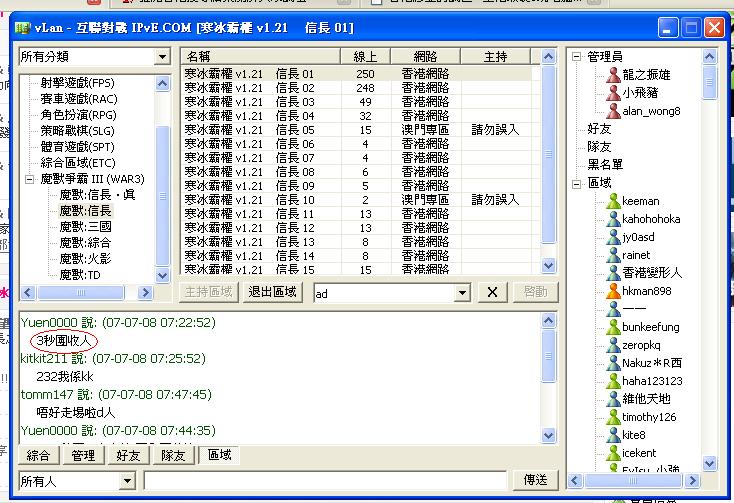734x503 pixels.
Task: Click the green user icon beside keeman
Action: pyautogui.click(x=613, y=201)
